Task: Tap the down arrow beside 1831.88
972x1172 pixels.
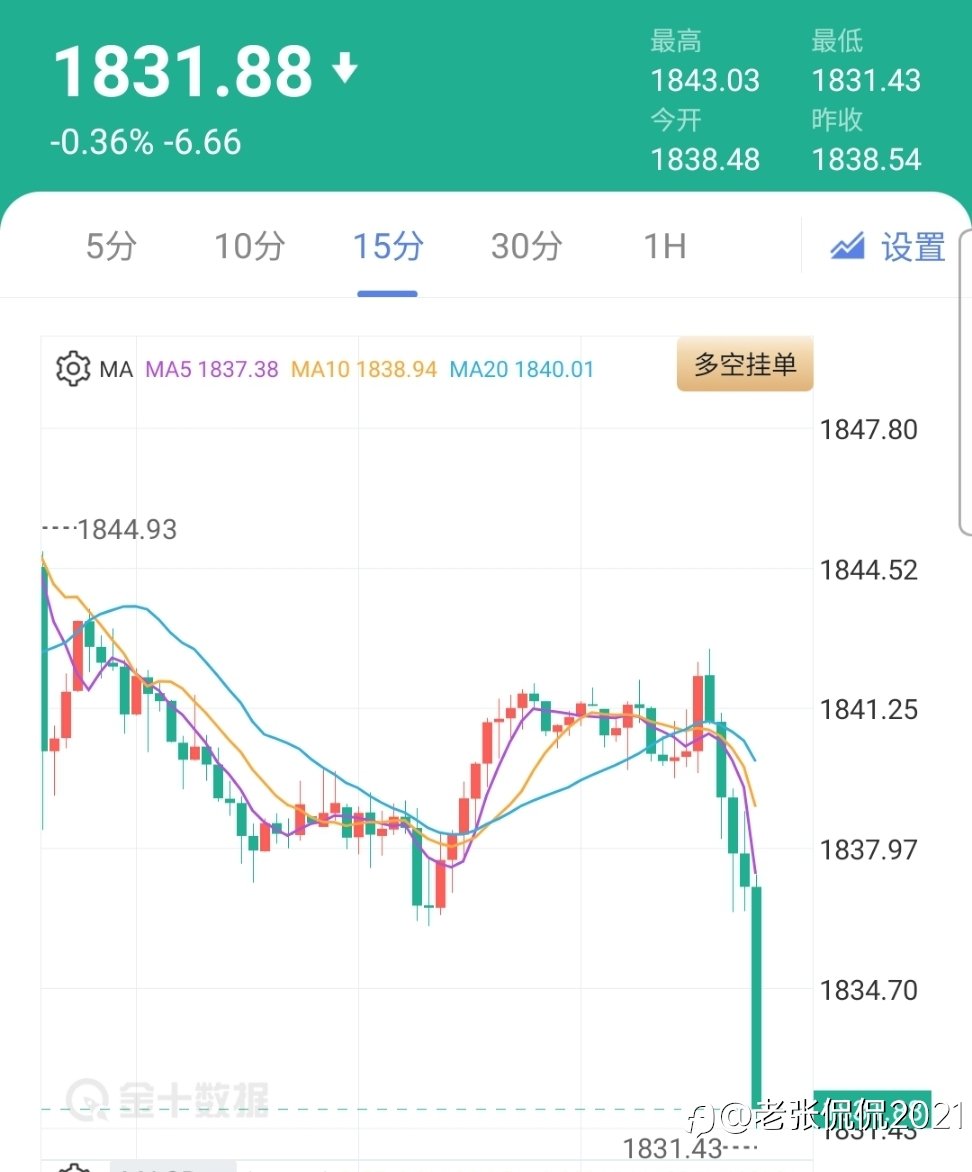Action: pos(345,70)
